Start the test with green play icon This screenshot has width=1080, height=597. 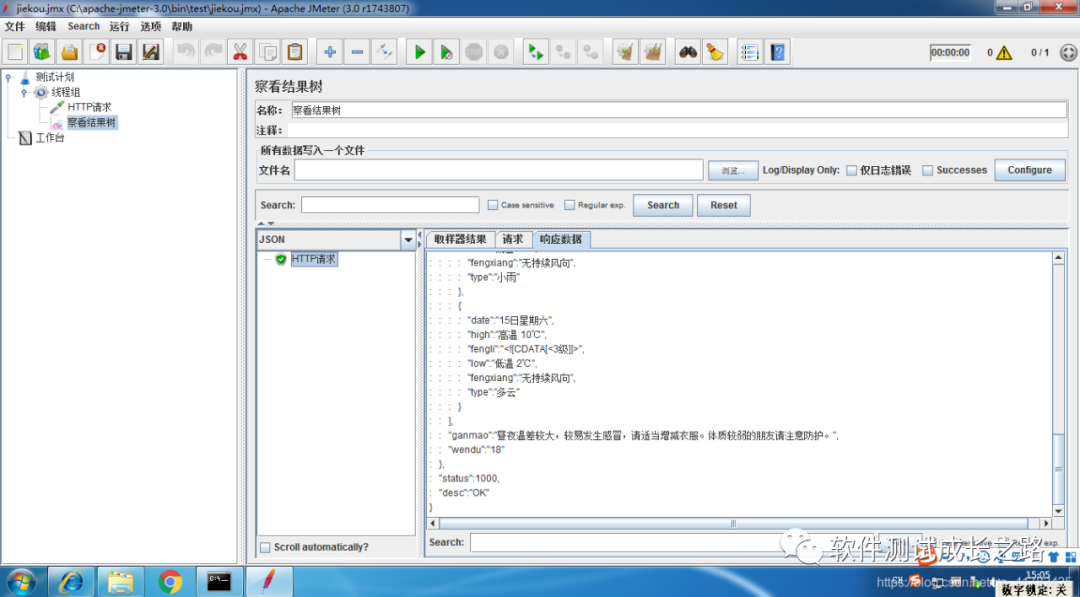(x=419, y=52)
